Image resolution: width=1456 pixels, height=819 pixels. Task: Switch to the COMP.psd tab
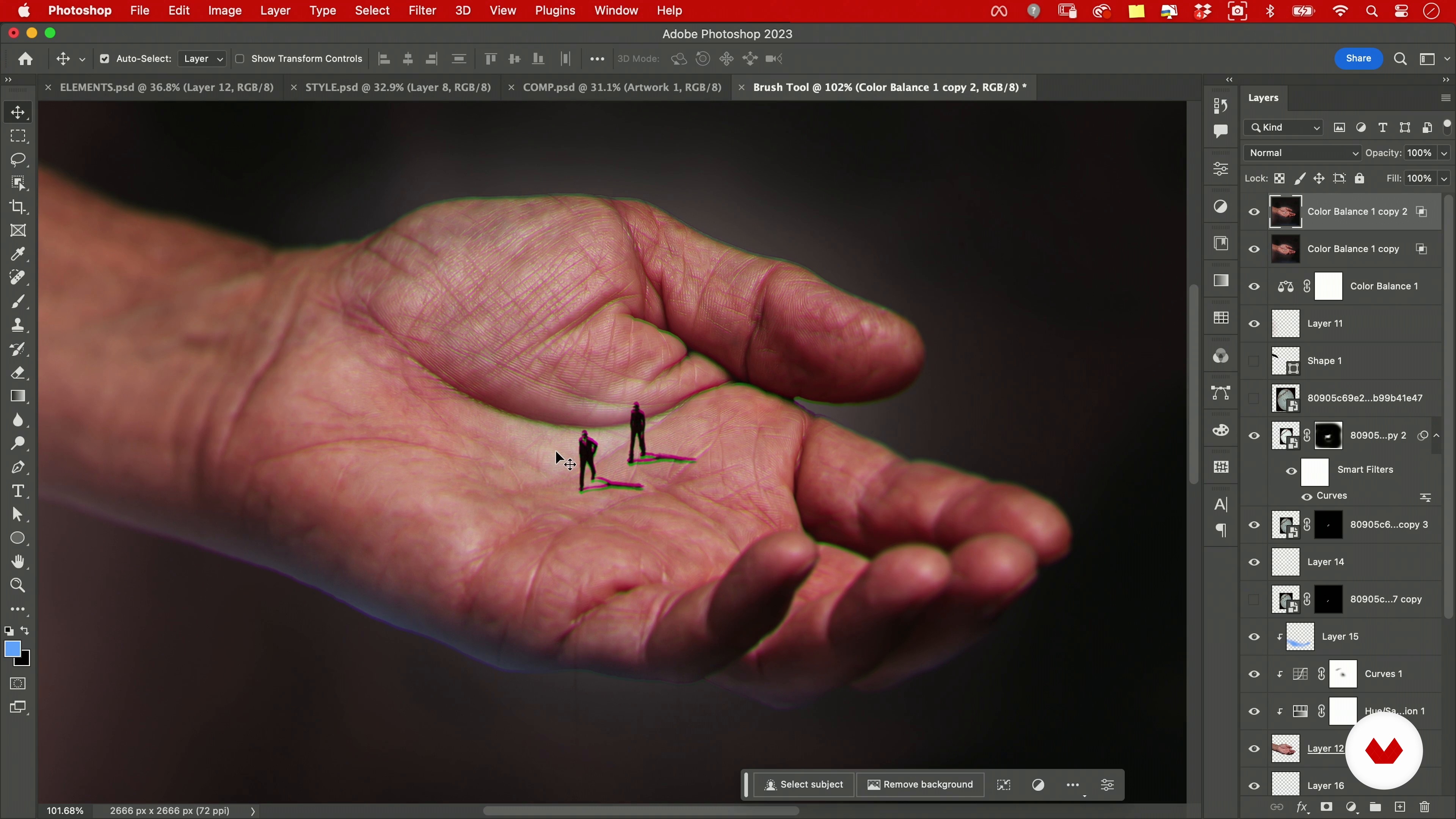tap(622, 88)
